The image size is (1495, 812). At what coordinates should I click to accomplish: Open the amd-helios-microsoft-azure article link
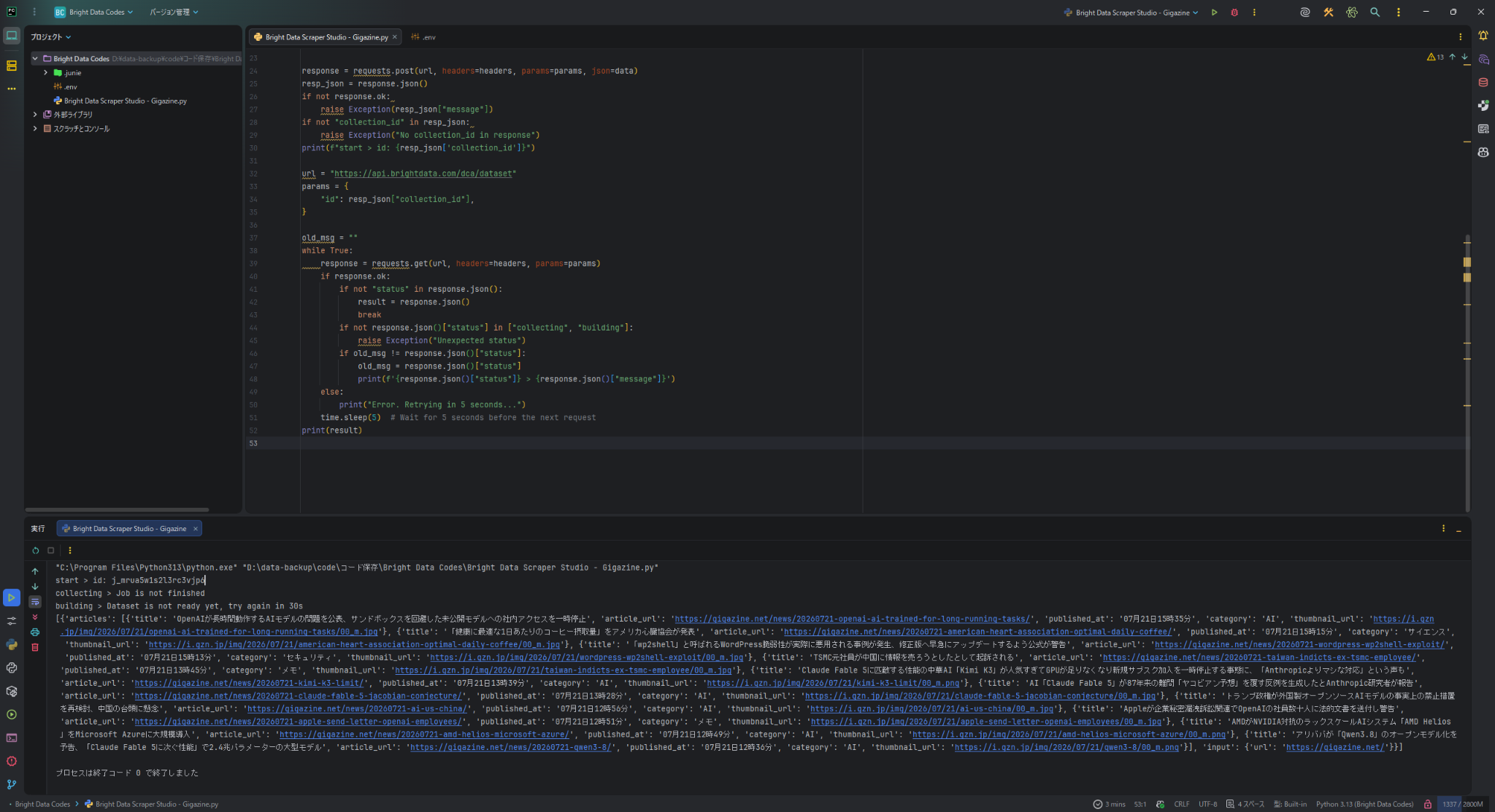(425, 735)
